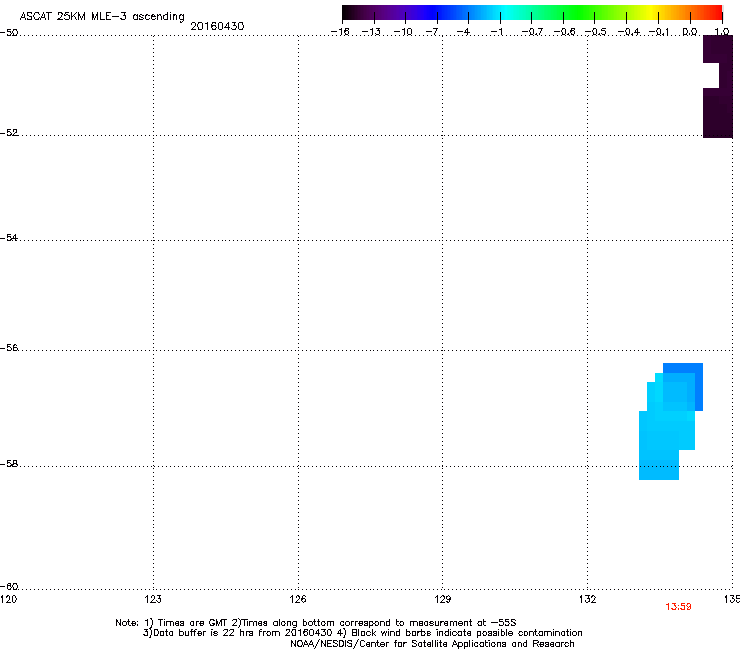
Task: Click the 132 longitude axis label
Action: pos(588,599)
